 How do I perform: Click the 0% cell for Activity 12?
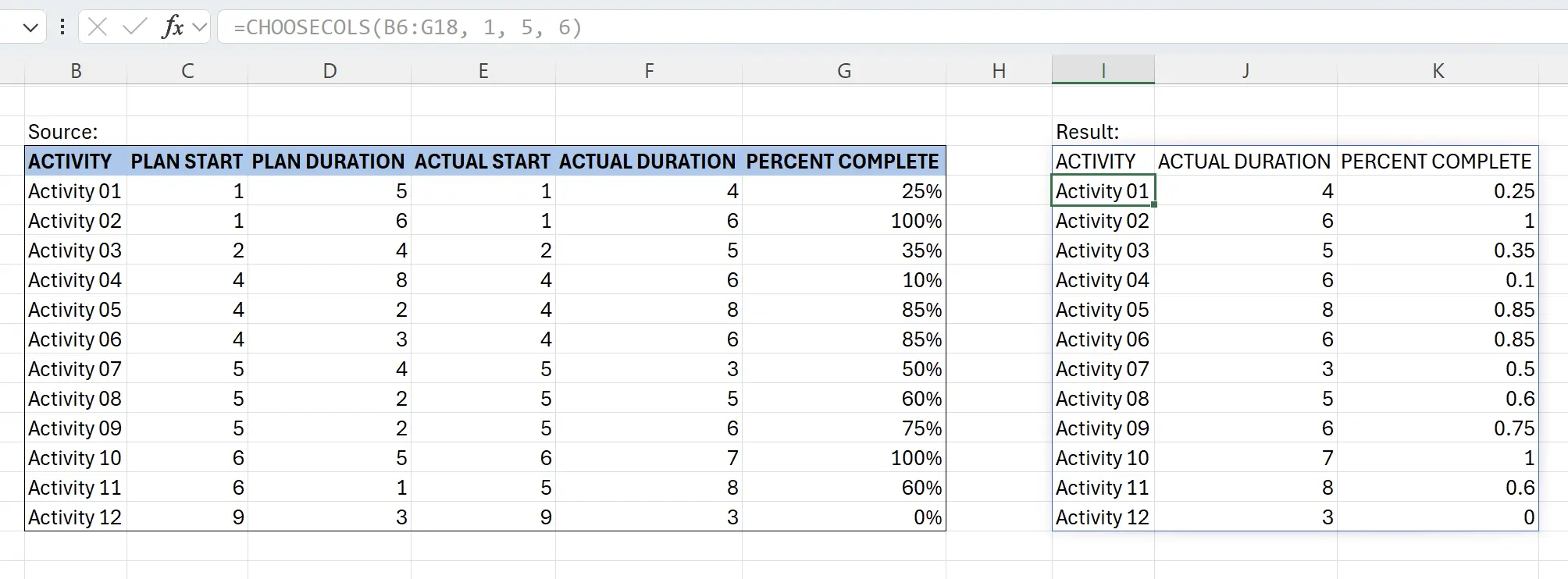(x=844, y=517)
